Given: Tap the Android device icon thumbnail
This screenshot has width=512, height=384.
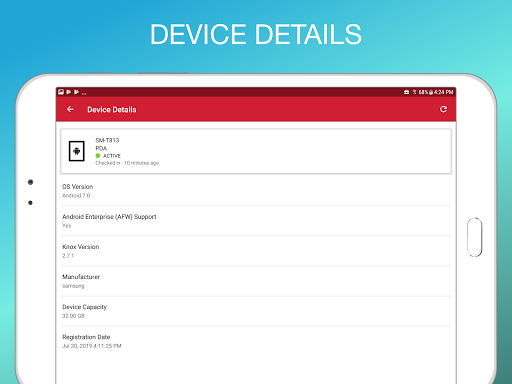Looking at the screenshot, I should 77,151.
